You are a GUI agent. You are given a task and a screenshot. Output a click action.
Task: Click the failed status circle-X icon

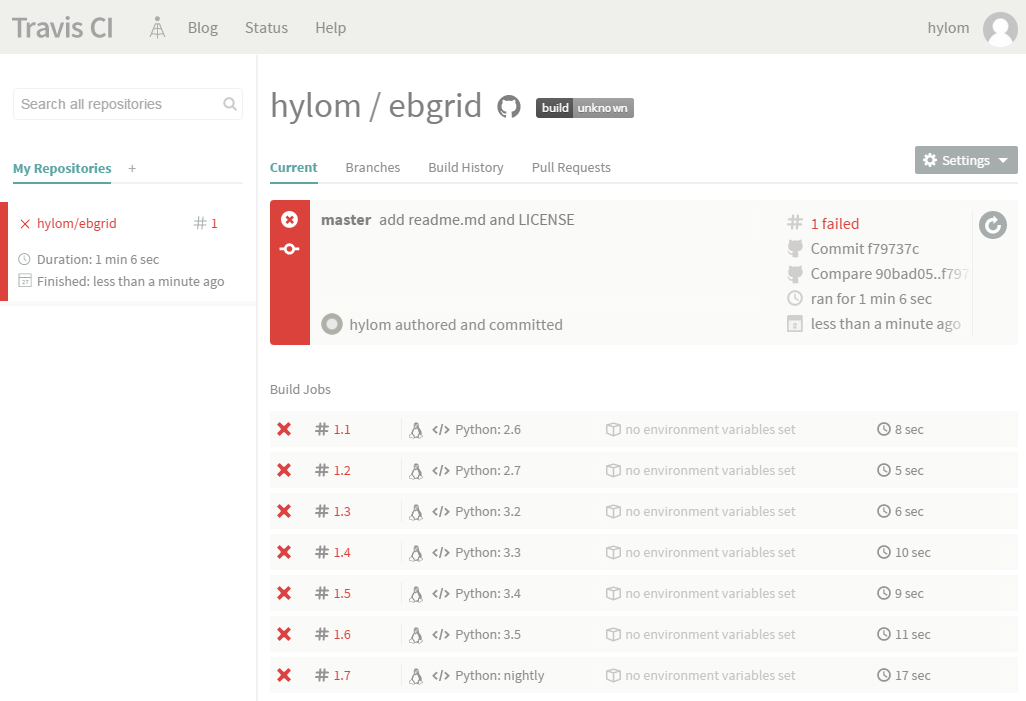[x=289, y=219]
